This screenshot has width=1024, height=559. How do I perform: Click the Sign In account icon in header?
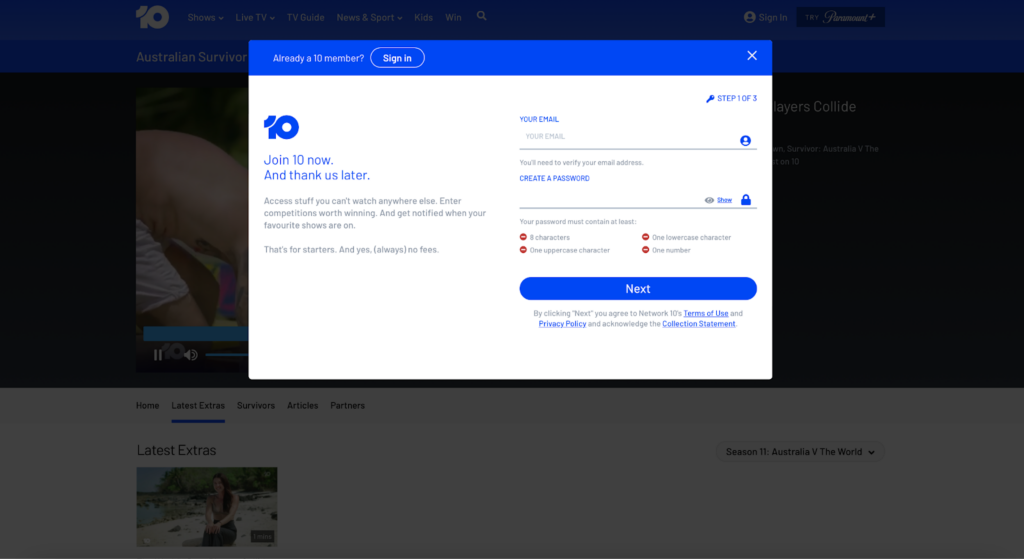750,18
